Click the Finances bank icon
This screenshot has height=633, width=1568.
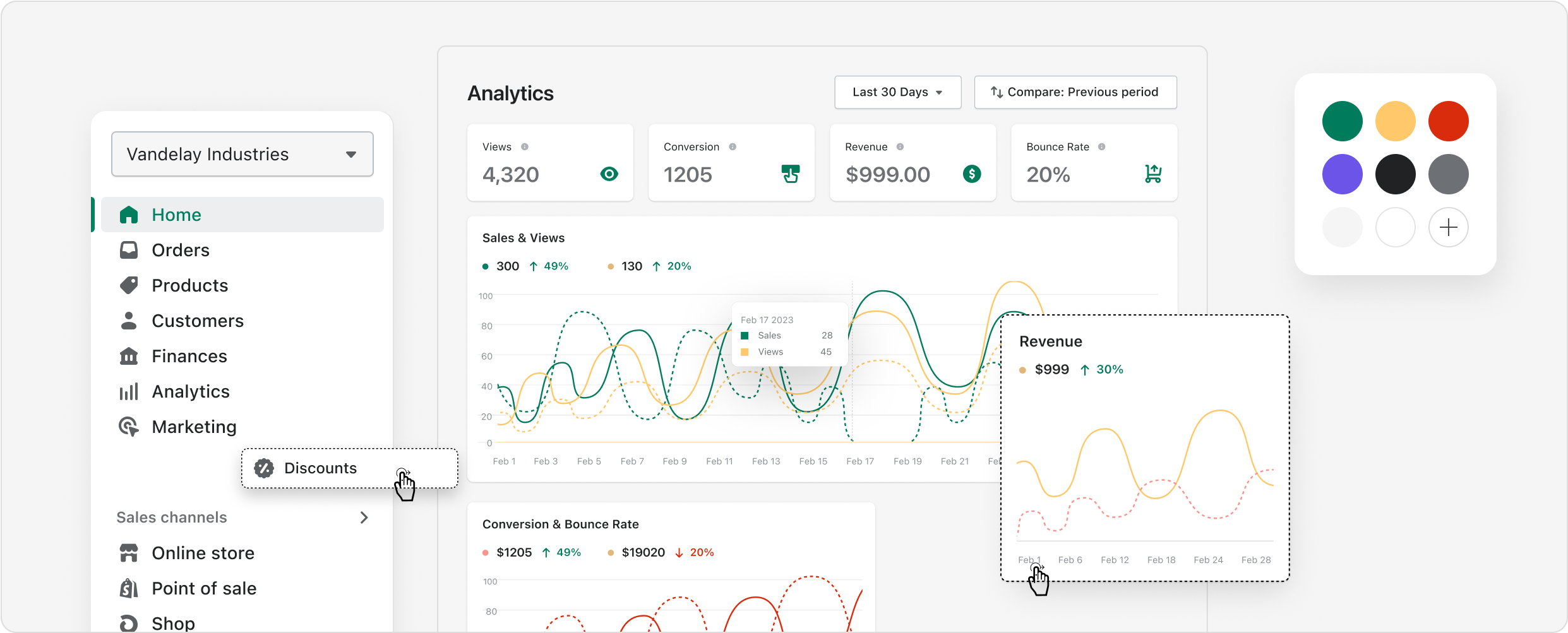tap(129, 356)
